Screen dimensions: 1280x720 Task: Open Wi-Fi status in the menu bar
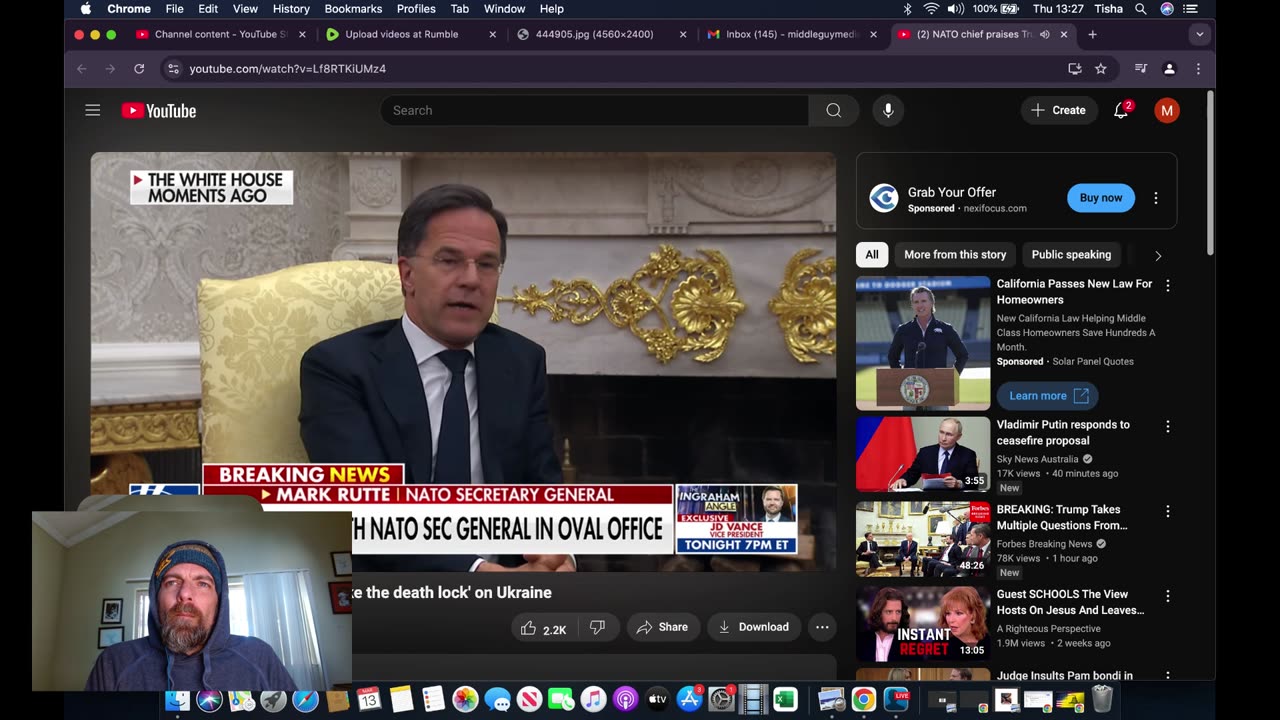[x=931, y=9]
